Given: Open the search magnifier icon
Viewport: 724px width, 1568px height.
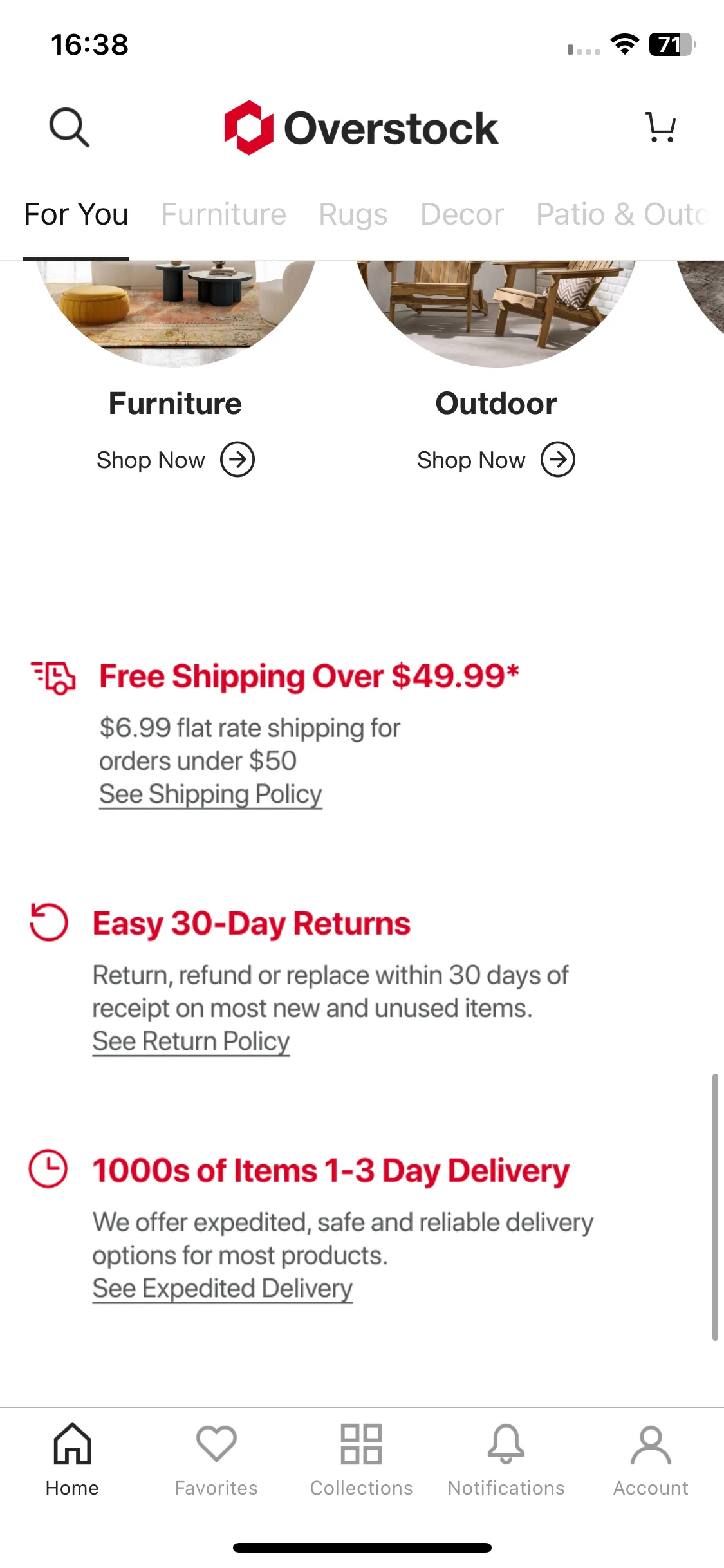Looking at the screenshot, I should pyautogui.click(x=70, y=127).
